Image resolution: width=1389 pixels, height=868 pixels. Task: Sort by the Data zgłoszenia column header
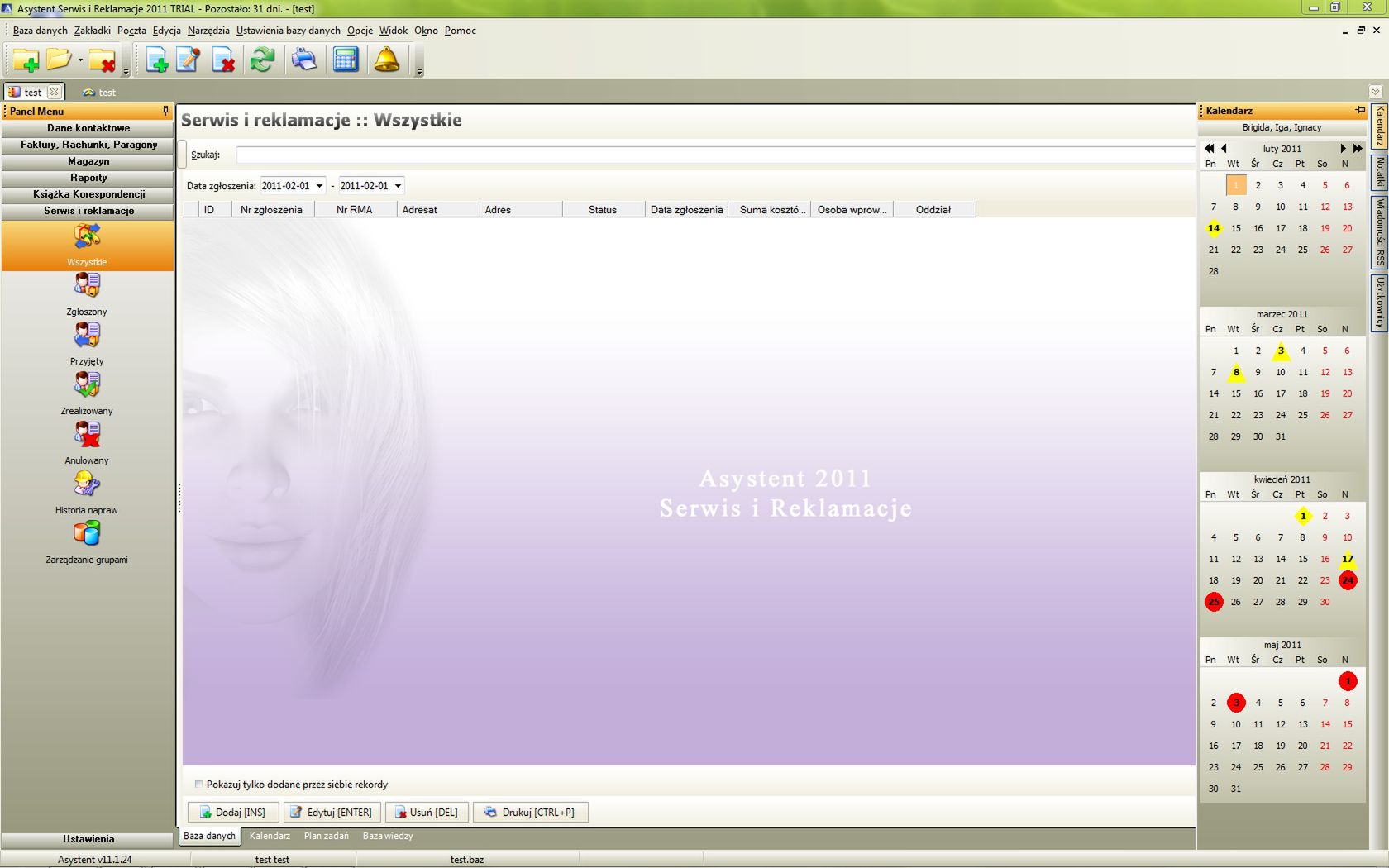pyautogui.click(x=686, y=210)
